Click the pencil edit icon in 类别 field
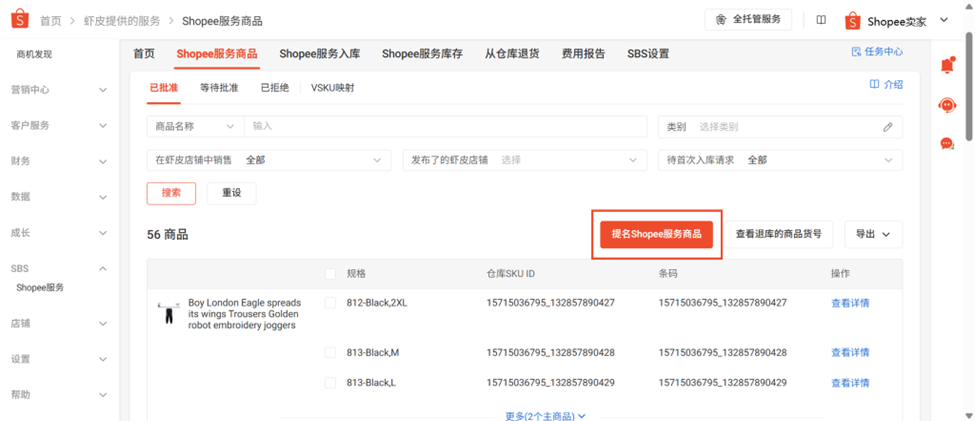 coord(887,127)
